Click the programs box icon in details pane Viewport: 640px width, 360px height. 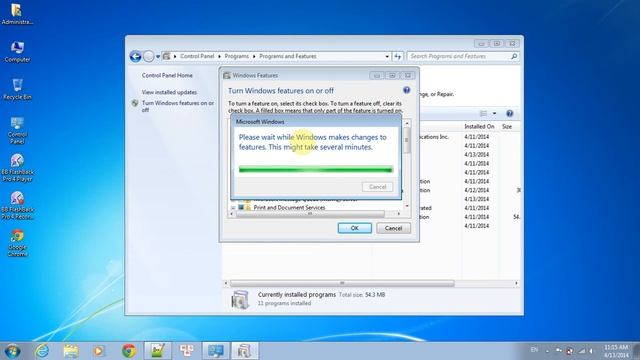tap(240, 299)
